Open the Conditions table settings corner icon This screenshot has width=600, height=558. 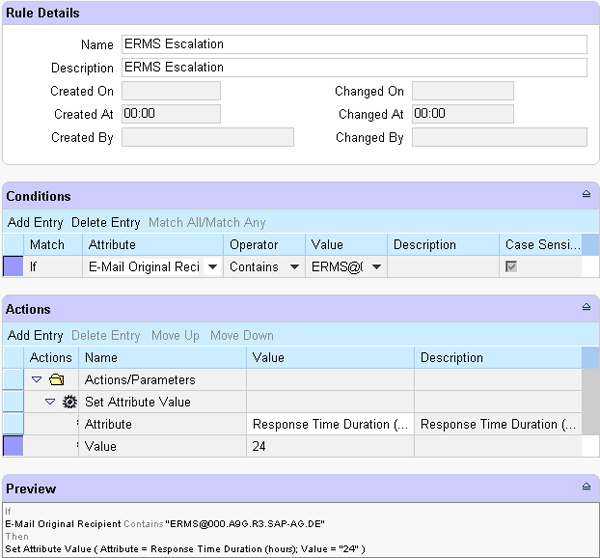point(590,245)
